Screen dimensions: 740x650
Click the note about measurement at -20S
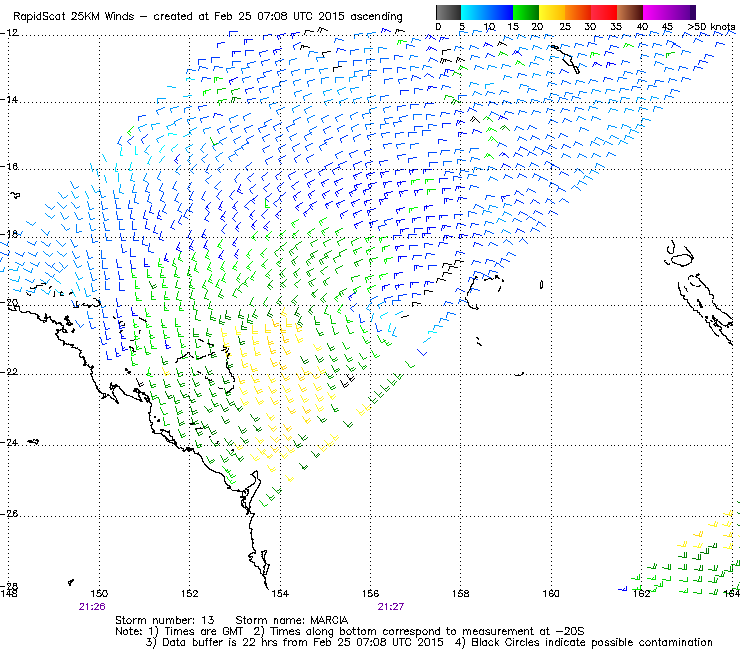coord(419,632)
